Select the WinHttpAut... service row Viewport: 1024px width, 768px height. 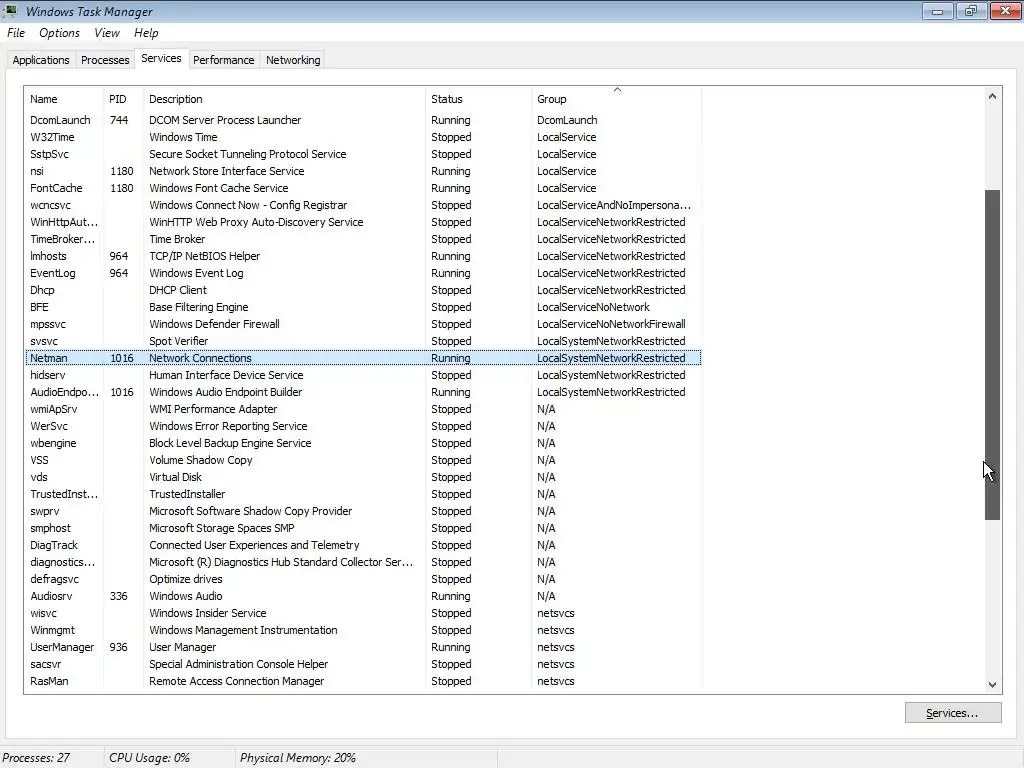coord(363,222)
